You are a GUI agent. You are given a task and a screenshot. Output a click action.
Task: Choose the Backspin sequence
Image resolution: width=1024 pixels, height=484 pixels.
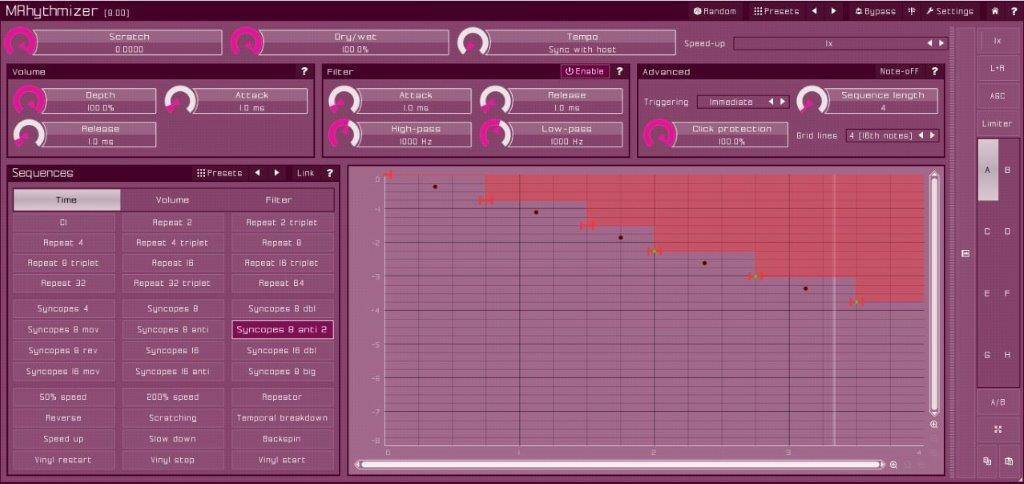[x=282, y=439]
